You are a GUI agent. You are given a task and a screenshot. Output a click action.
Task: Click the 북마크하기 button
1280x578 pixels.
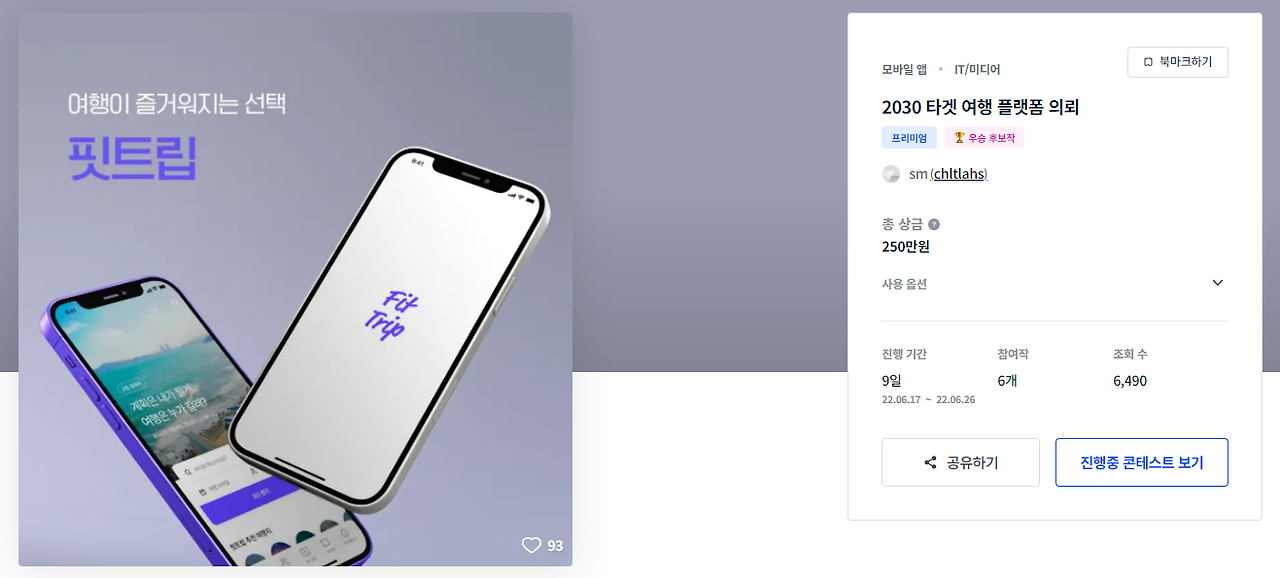pos(1177,62)
